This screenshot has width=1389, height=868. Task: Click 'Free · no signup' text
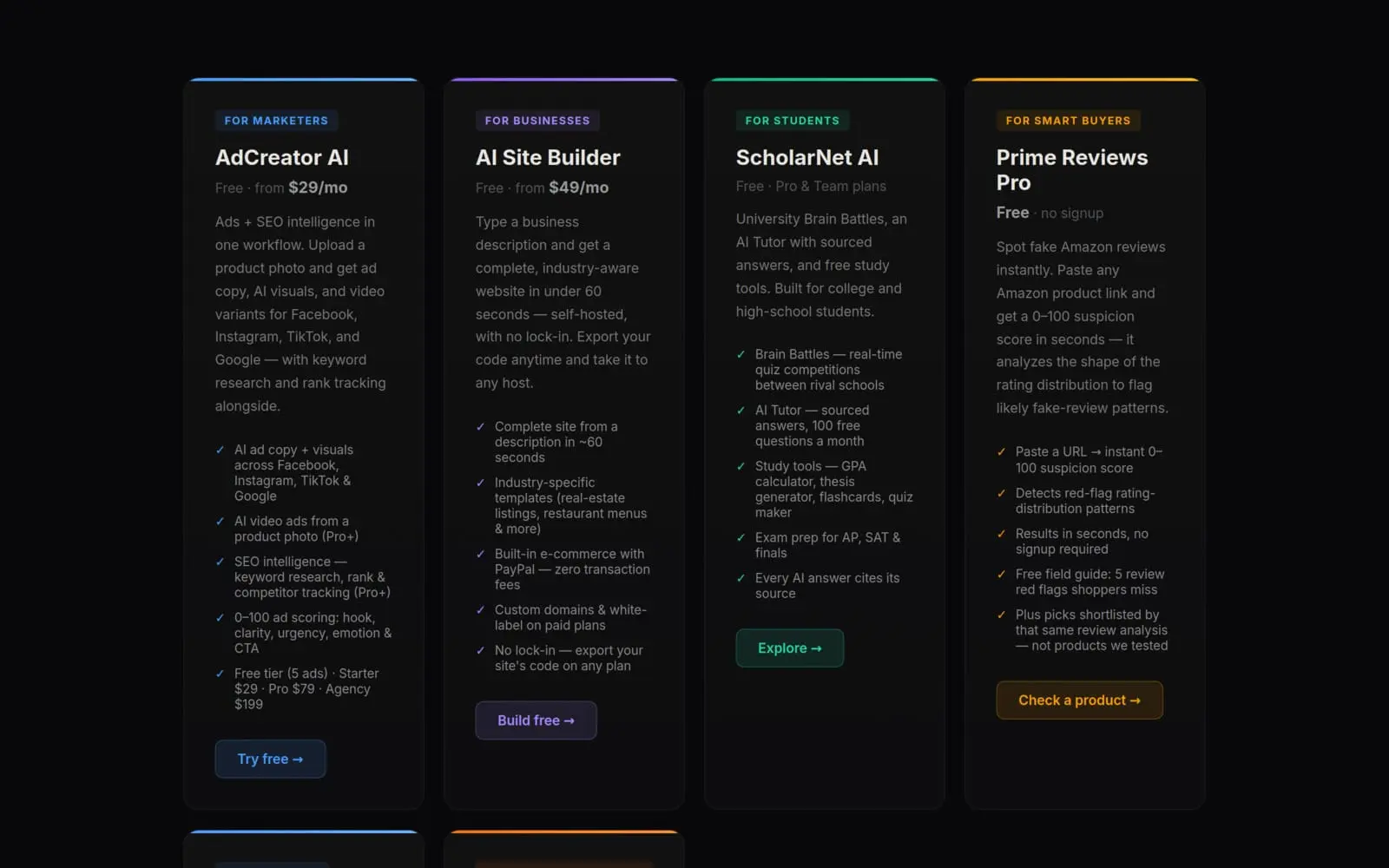click(x=1050, y=213)
